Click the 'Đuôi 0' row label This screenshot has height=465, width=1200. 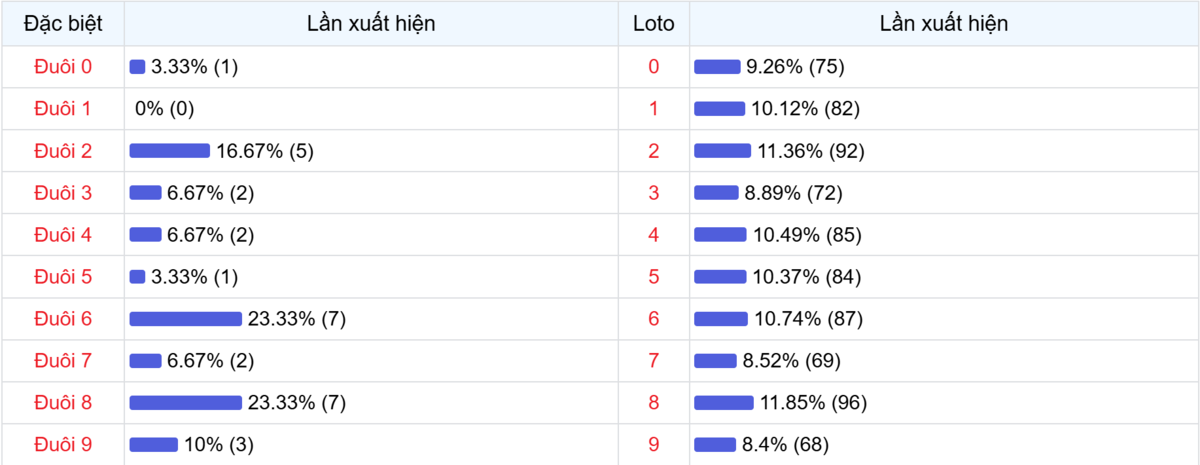62,67
